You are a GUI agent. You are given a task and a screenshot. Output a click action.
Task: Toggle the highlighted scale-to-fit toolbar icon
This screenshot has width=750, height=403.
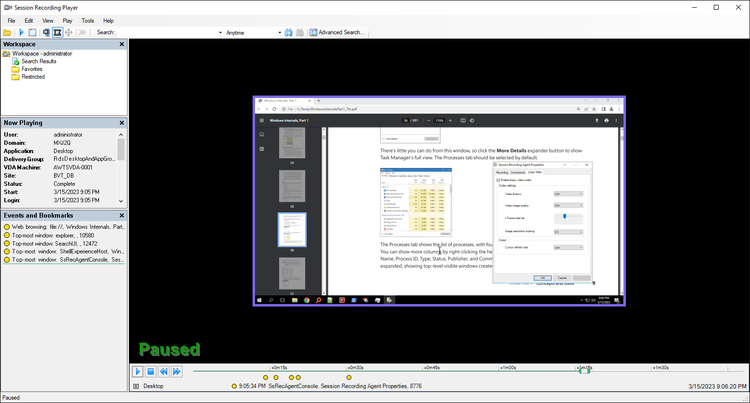click(57, 33)
